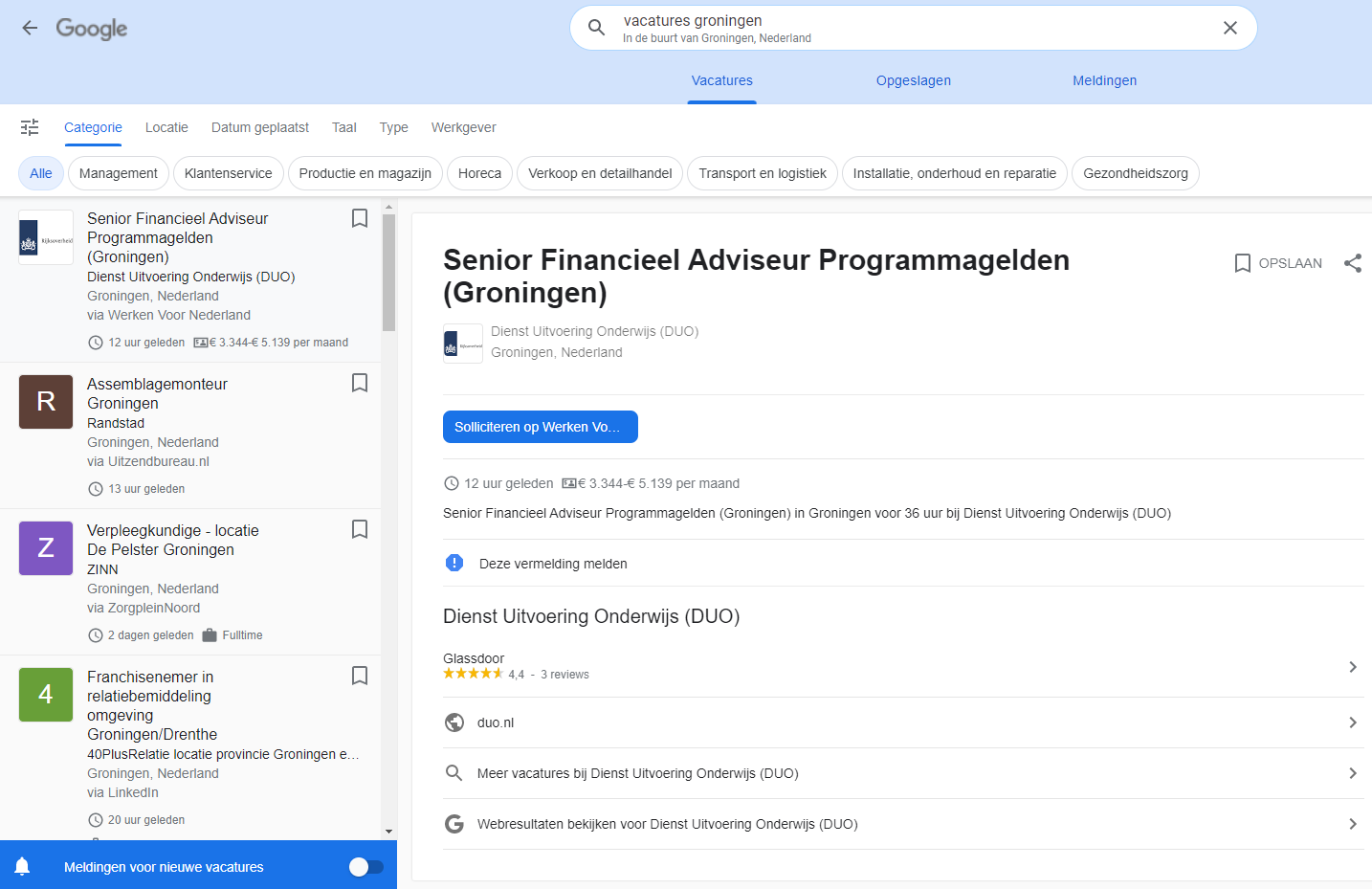1372x889 pixels.
Task: Click the search input field with vacatures groningen
Action: 913,28
